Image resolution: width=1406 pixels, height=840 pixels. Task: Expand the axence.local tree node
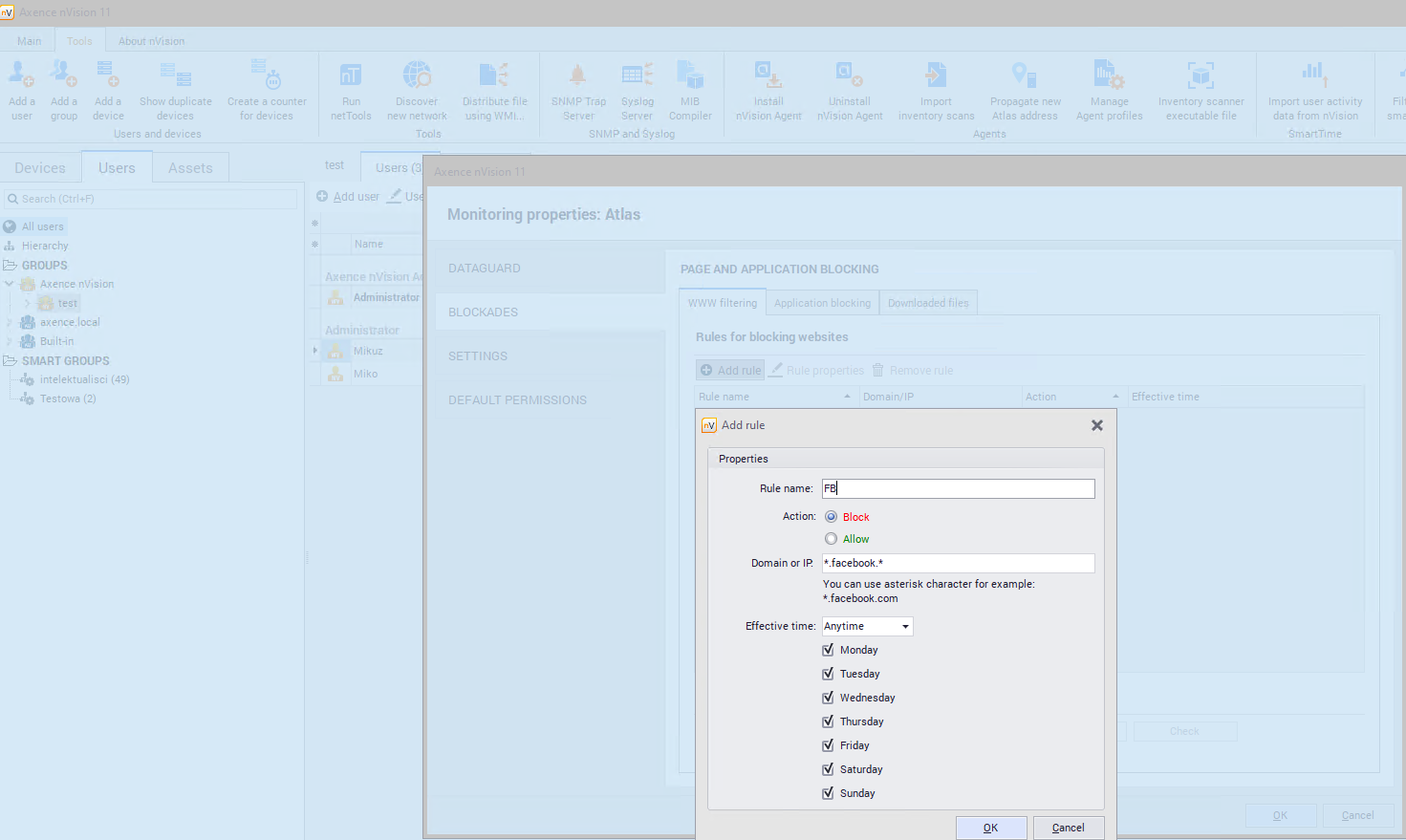[x=10, y=322]
